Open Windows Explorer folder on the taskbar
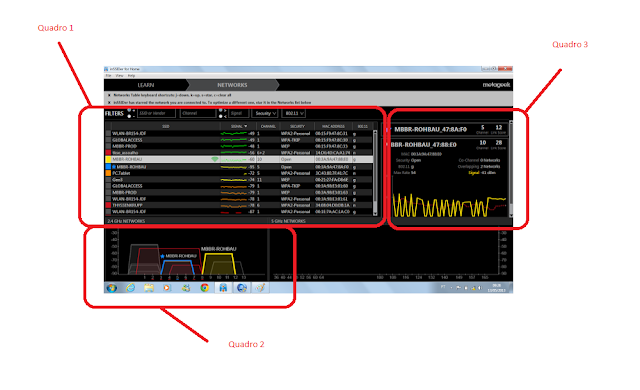Viewport: 640px width, 390px height. (149, 288)
